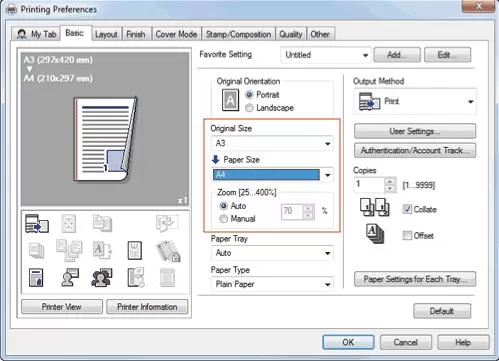This screenshot has width=499, height=361.
Task: Click the greyed page-with-four-arrows zoom icon
Action: [69, 223]
